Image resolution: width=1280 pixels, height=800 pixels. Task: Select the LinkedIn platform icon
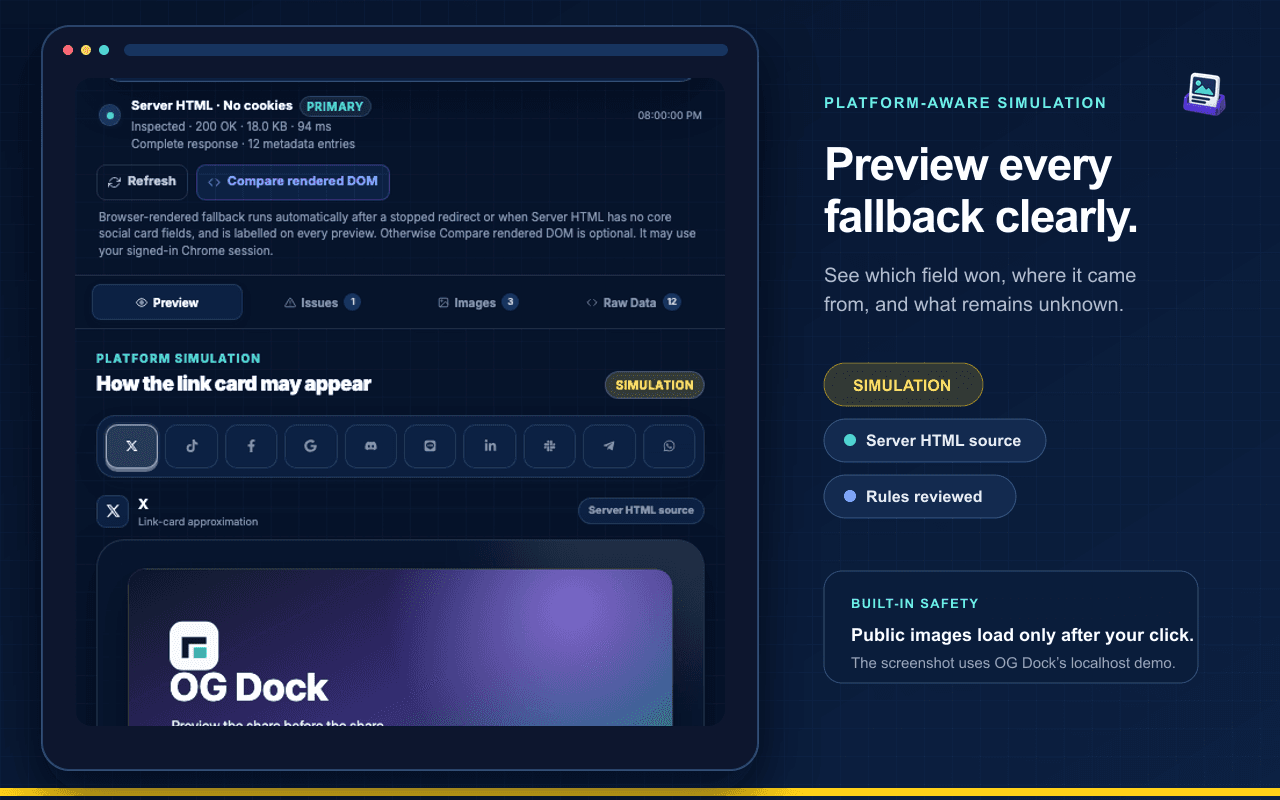(490, 446)
